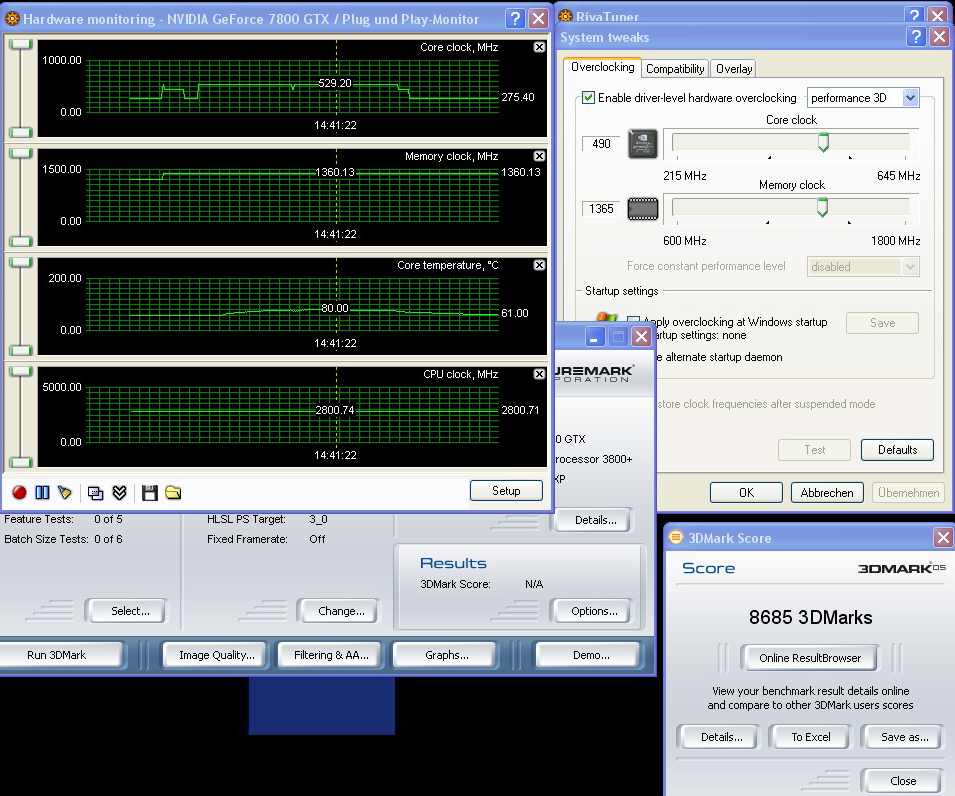955x796 pixels.
Task: Confirm System tweaks with OK
Action: (746, 493)
